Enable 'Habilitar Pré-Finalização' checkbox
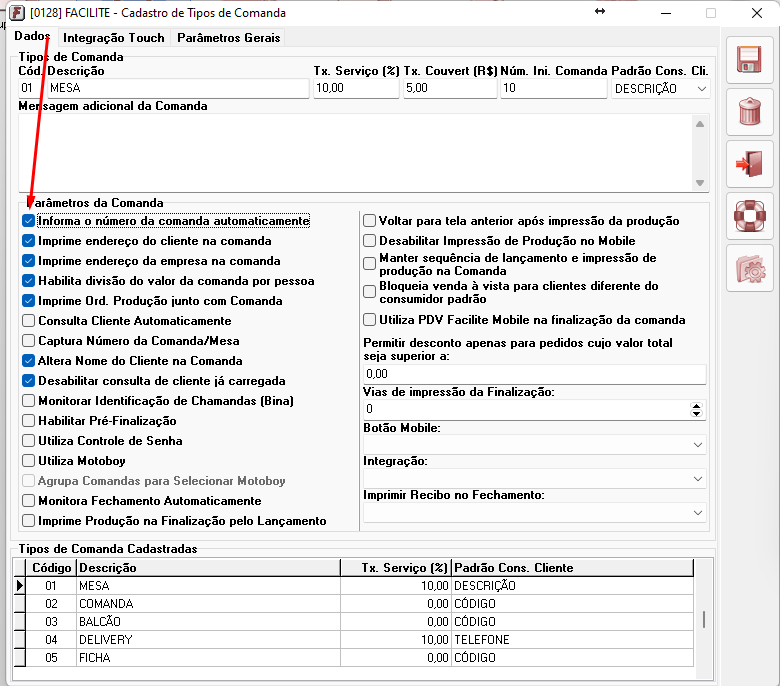 click(28, 421)
